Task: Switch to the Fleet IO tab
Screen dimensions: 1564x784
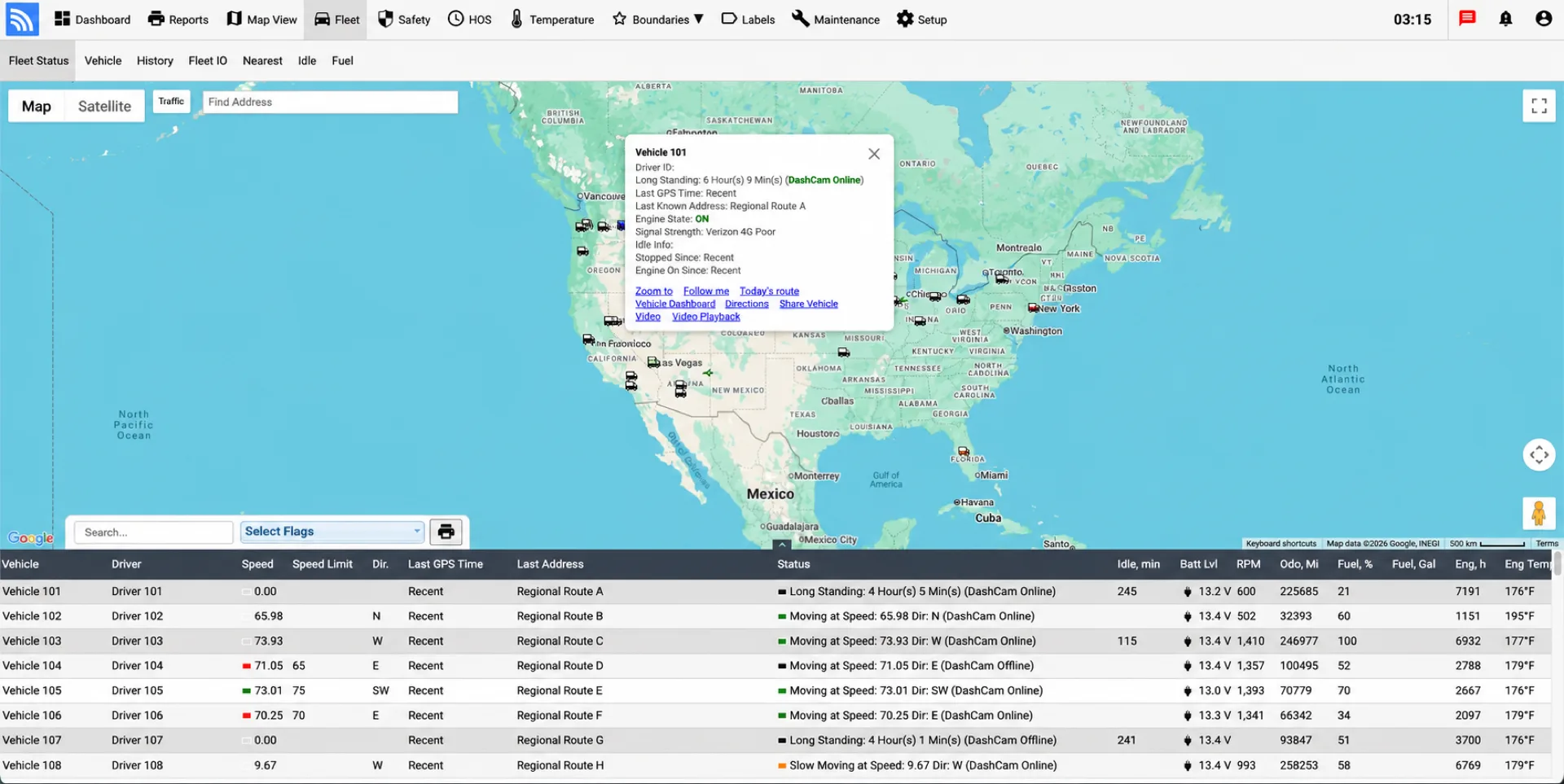Action: (208, 60)
